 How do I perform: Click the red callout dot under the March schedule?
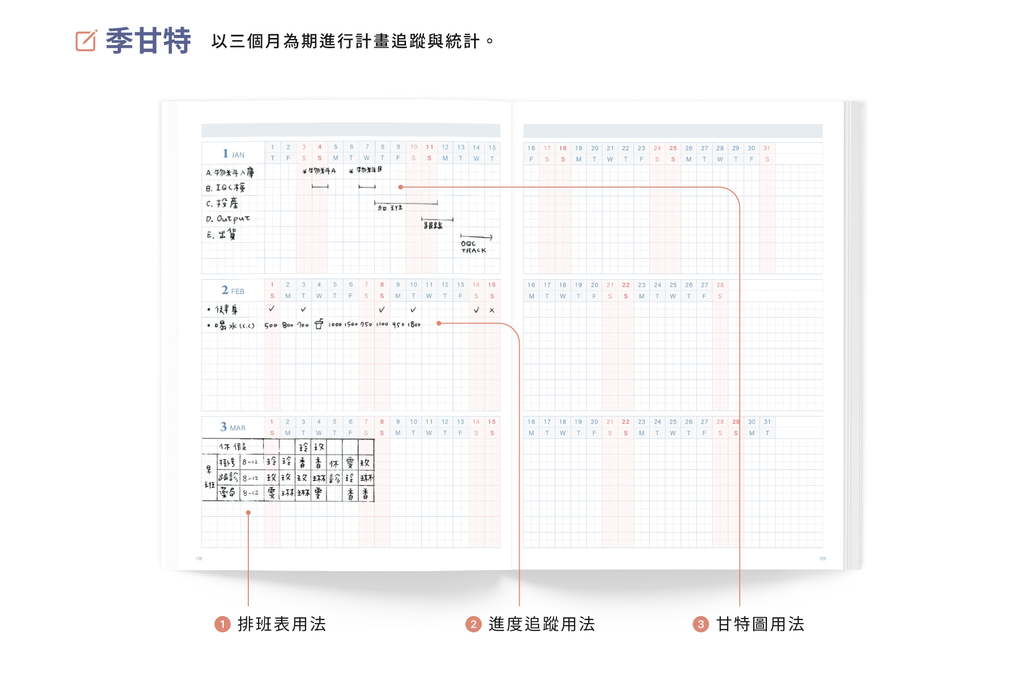click(247, 510)
